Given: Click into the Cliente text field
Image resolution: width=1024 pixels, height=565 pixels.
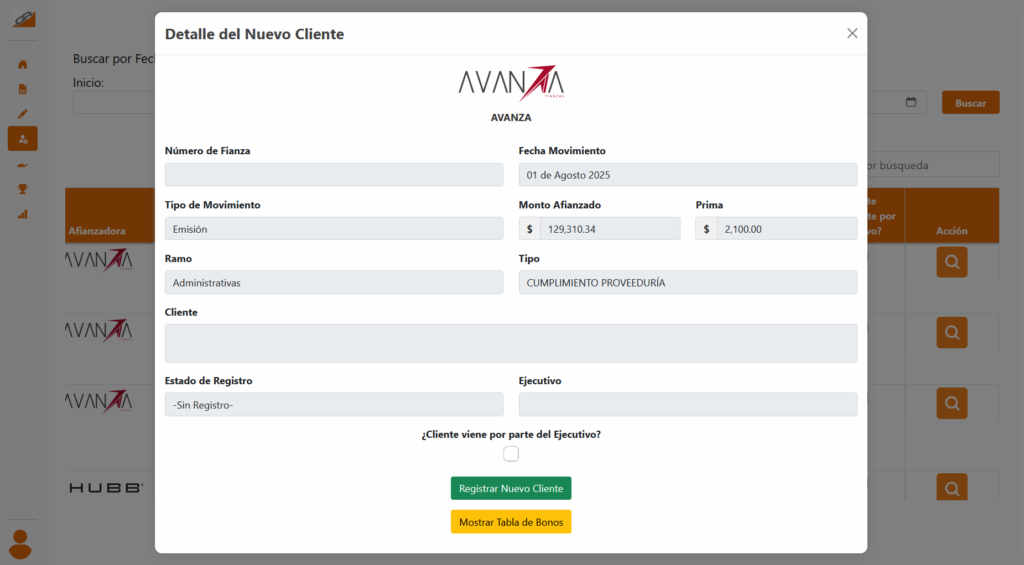Looking at the screenshot, I should click(510, 343).
